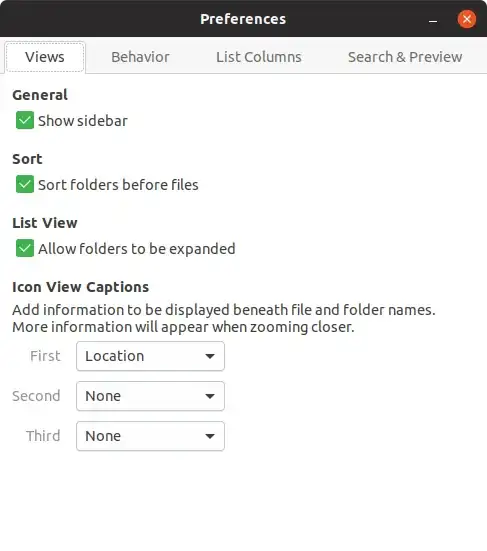Disable the Sort folders before files checkbox
487x551 pixels.
click(x=25, y=184)
